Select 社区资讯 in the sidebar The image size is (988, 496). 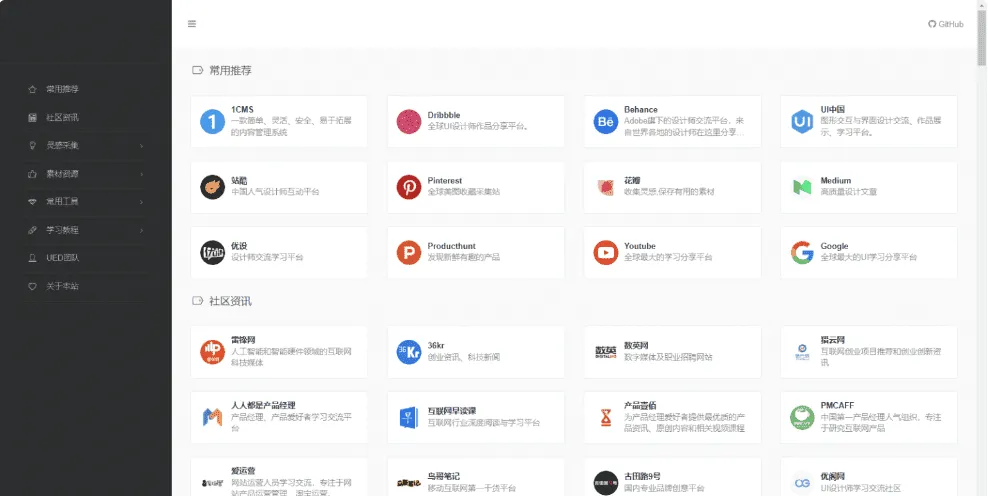62,118
